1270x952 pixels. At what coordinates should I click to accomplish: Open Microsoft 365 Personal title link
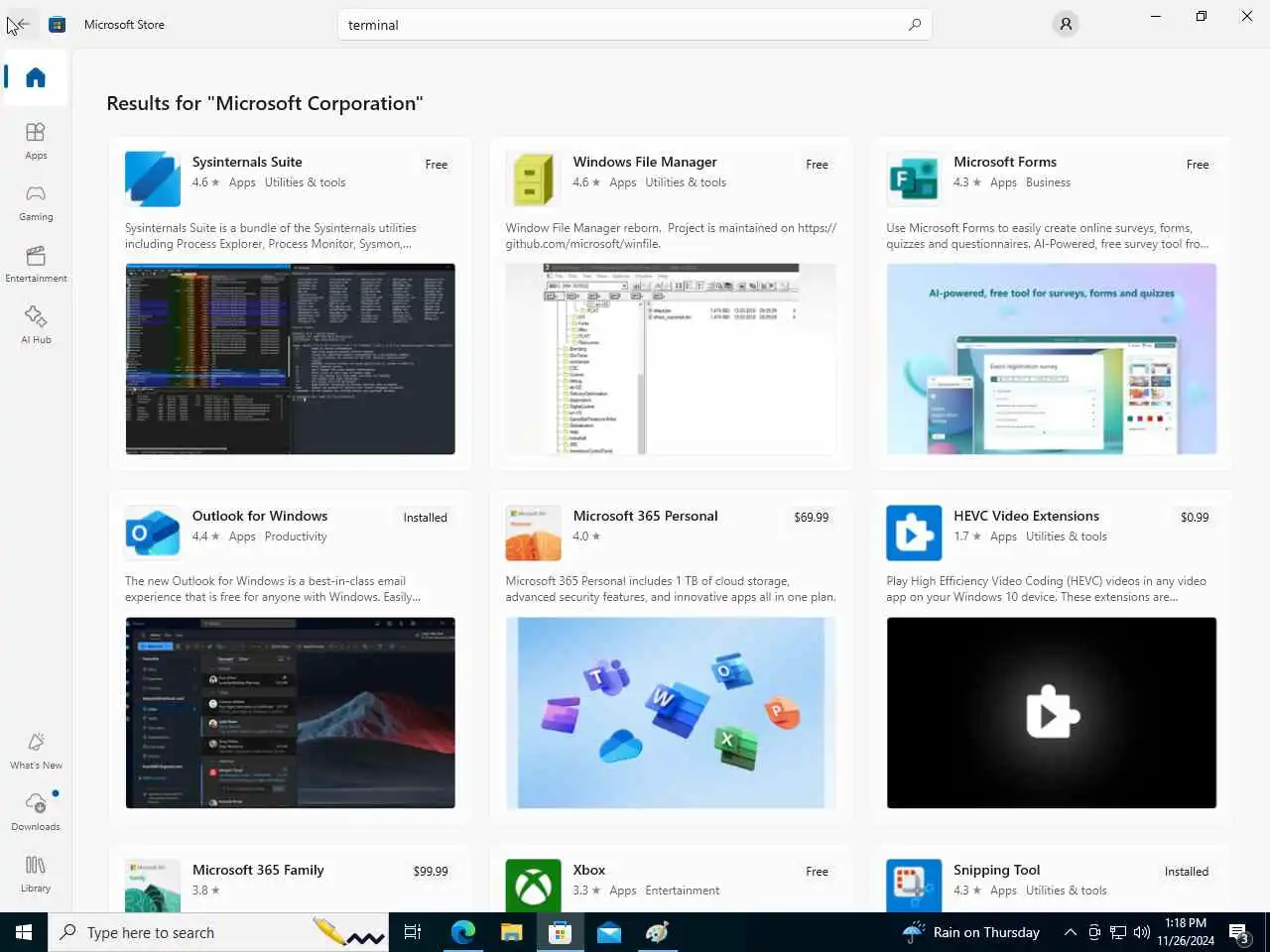[645, 516]
